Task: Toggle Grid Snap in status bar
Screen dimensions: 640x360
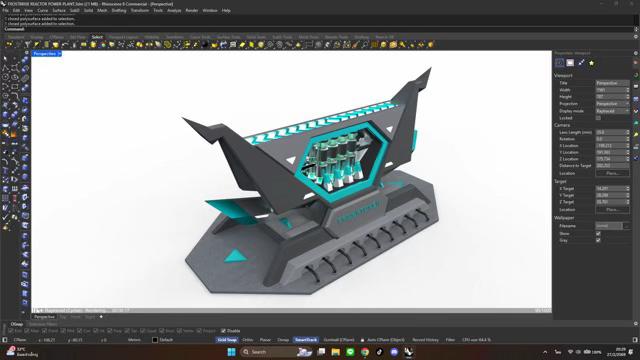Action: coord(227,340)
